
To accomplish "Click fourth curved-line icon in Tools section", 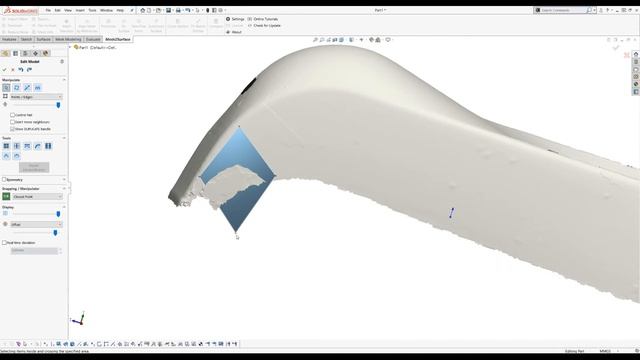I will [x=38, y=146].
